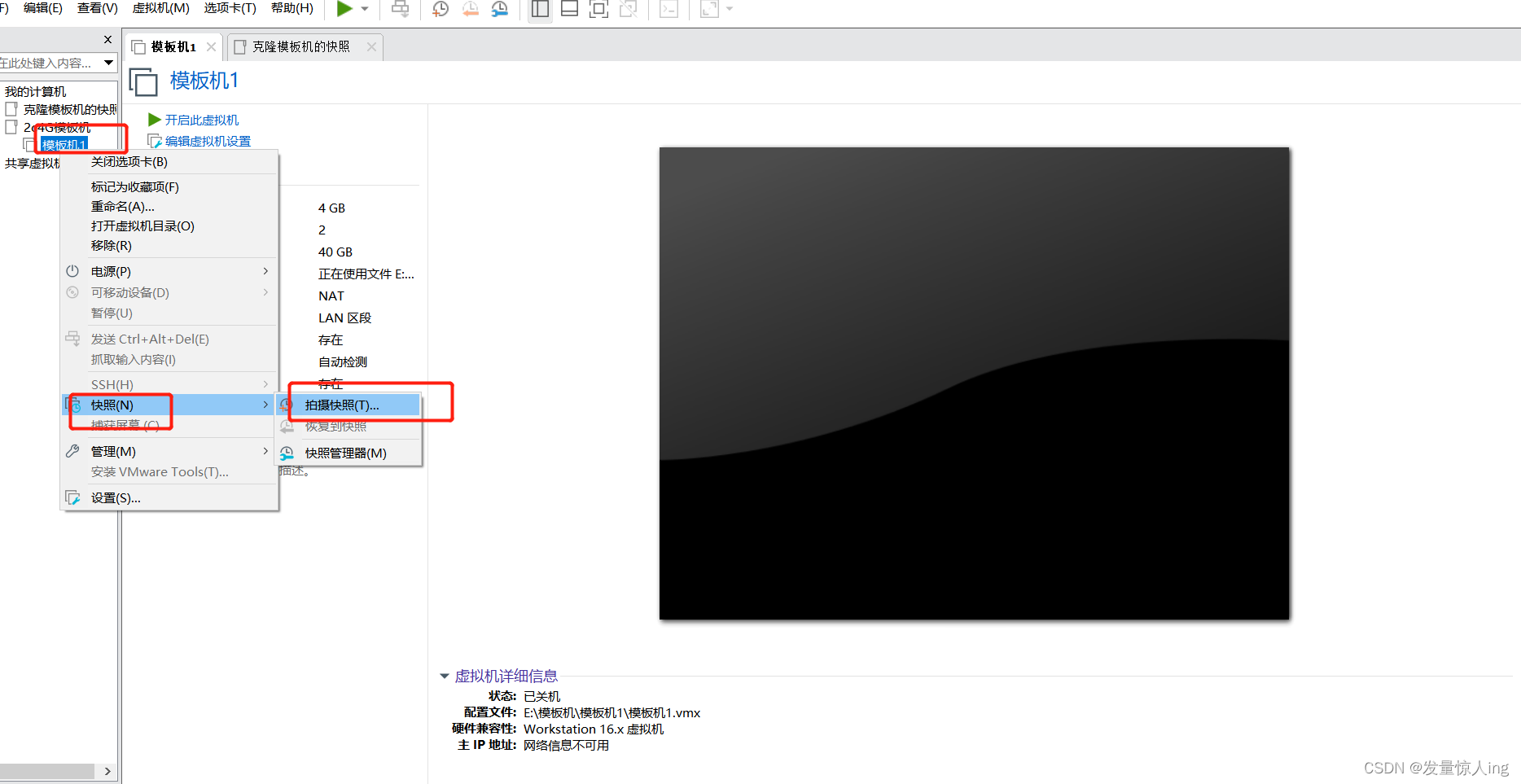Click the stretch guest display toolbar icon
1521x784 pixels.
[709, 9]
